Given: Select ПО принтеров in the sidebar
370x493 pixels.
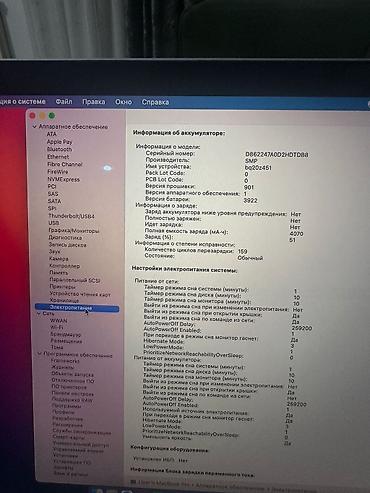Looking at the screenshot, I should (x=69, y=387).
